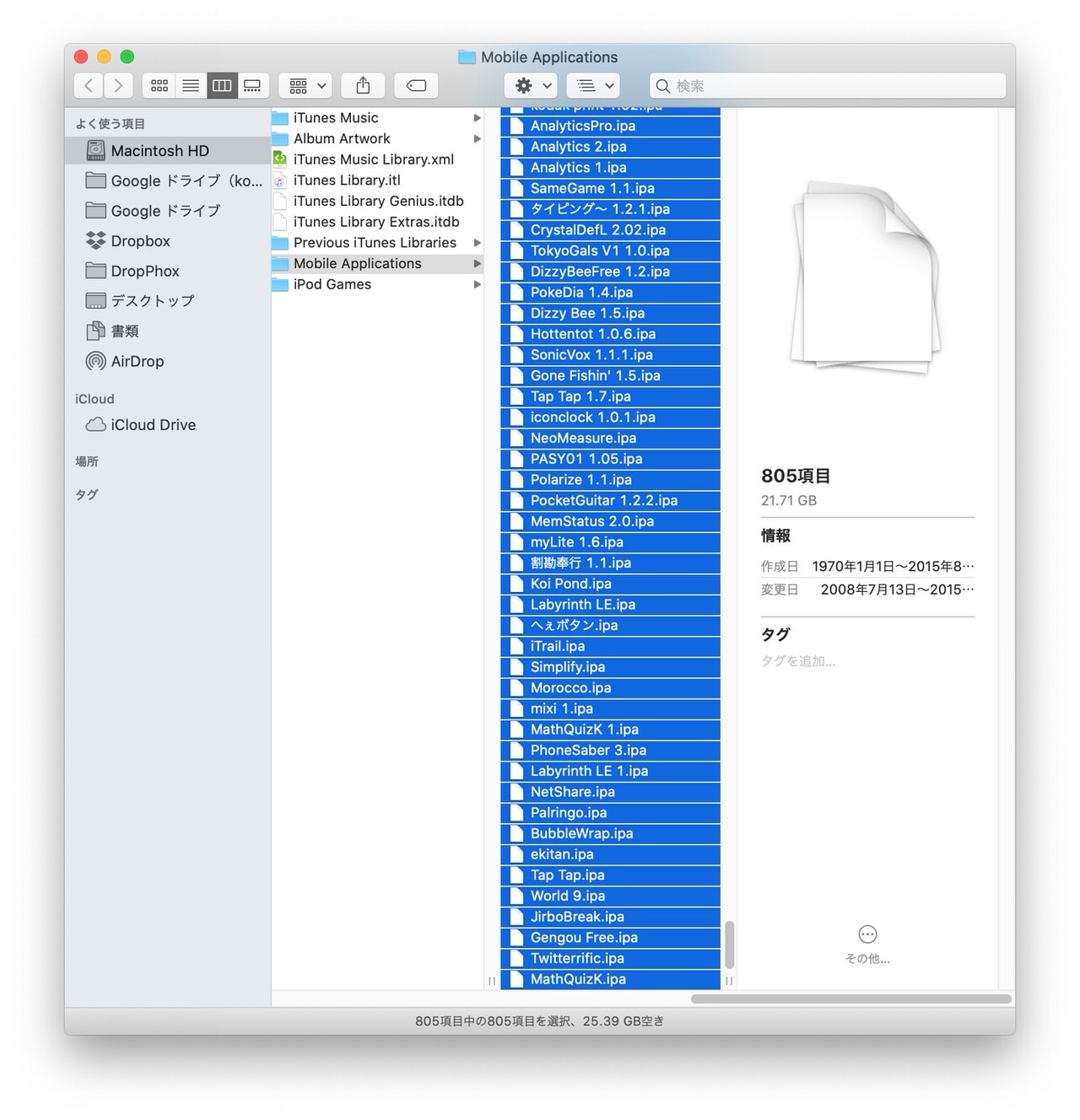The image size is (1080, 1120).
Task: Select iTunes Library Extras.itdb file
Action: 377,222
